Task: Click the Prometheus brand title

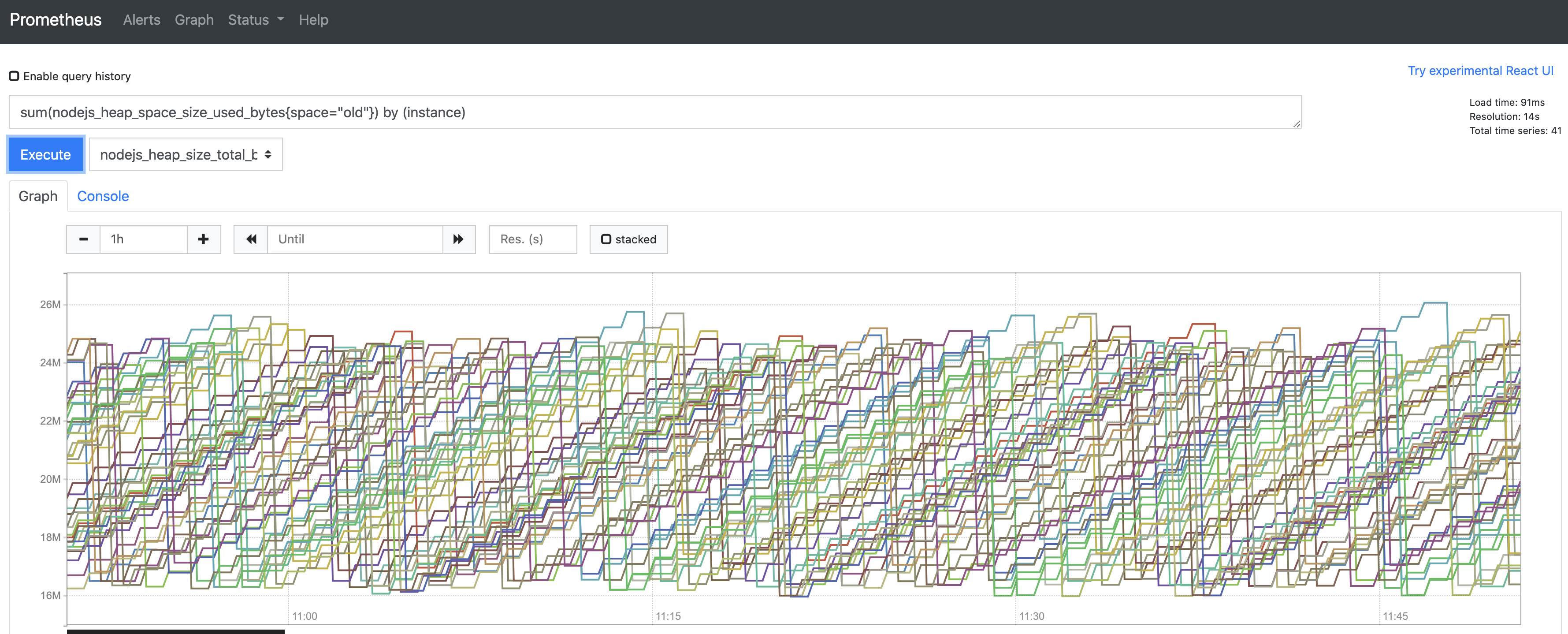Action: pyautogui.click(x=56, y=19)
